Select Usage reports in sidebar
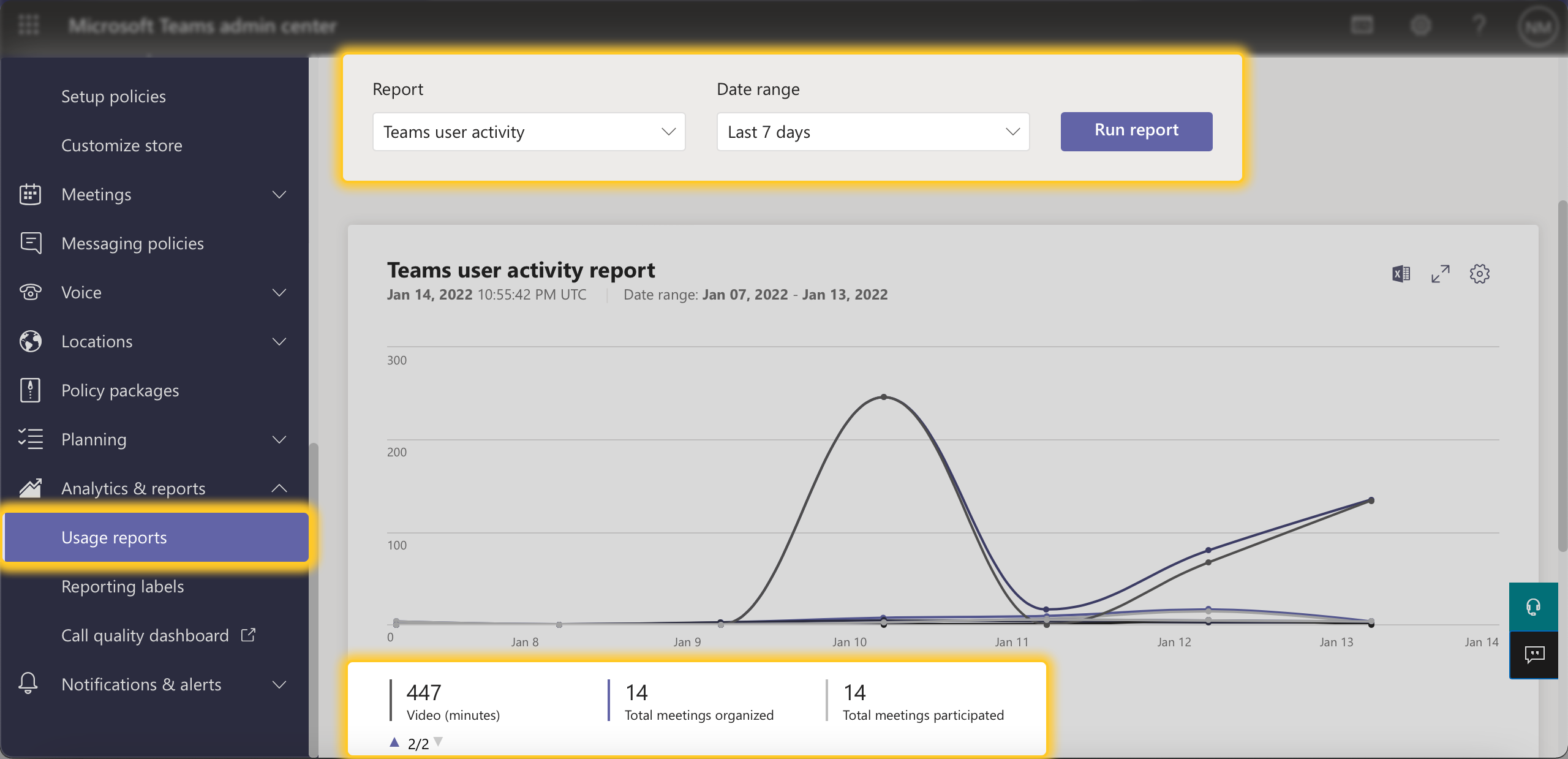The image size is (1568, 759). tap(114, 537)
